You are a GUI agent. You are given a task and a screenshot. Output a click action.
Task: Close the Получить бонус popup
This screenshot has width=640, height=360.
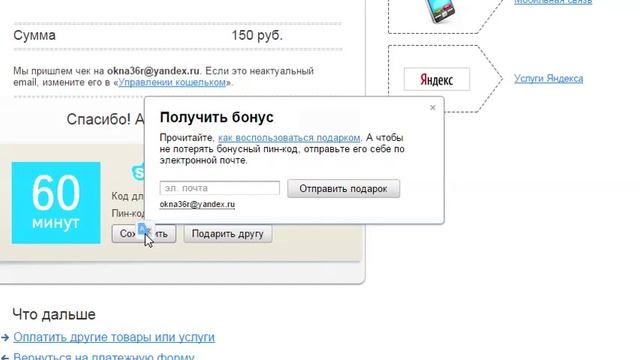433,108
